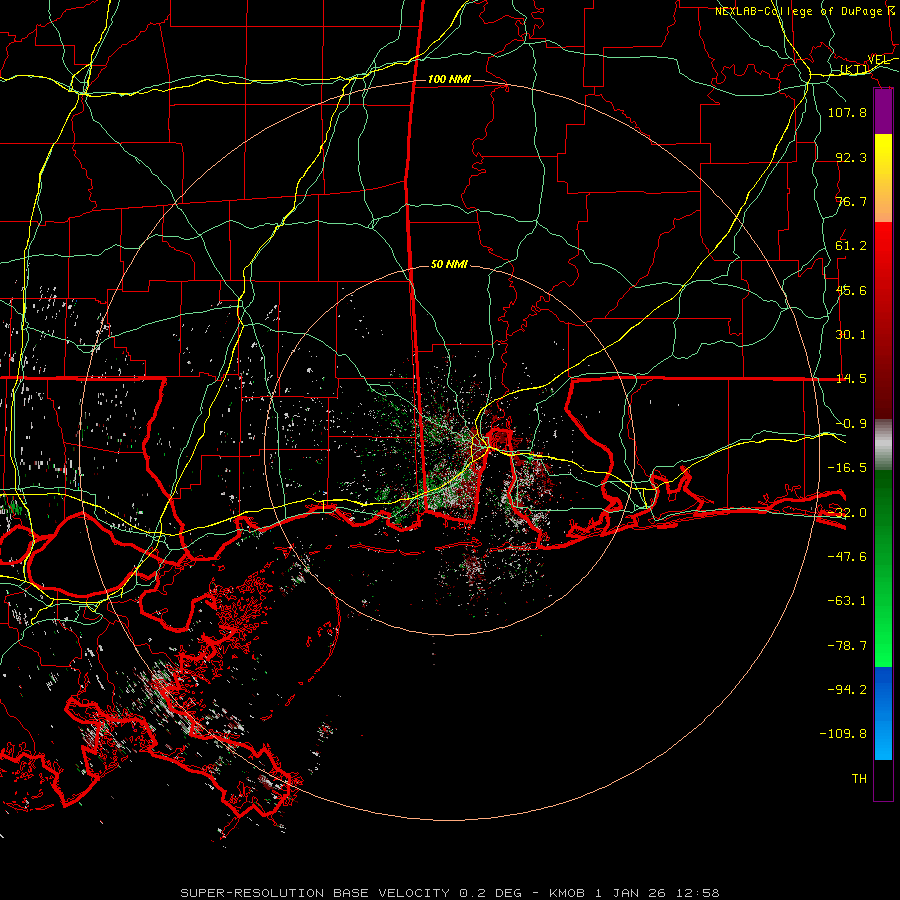Select the 61.2 velocity scale value
Screen dimensions: 900x900
click(x=851, y=246)
